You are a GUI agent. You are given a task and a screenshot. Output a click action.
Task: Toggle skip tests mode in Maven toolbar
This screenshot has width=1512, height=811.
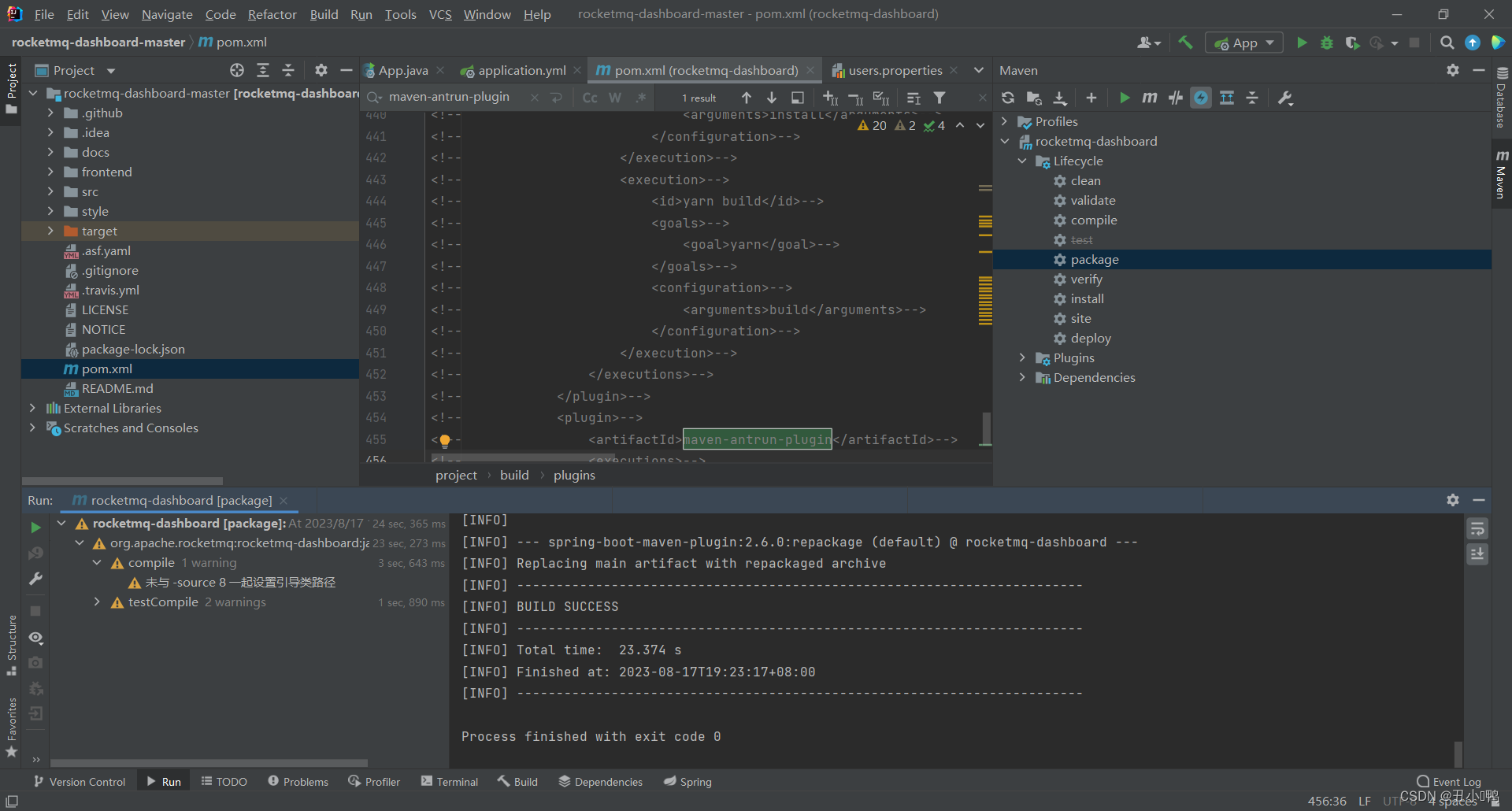coord(1176,98)
